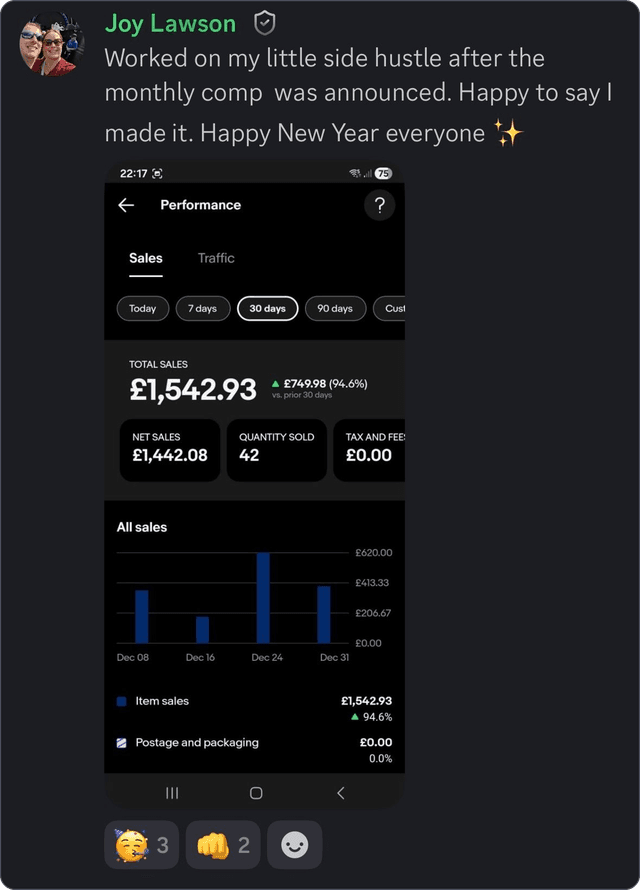Tap the recent apps navigation icon
640x890 pixels.
(x=172, y=792)
